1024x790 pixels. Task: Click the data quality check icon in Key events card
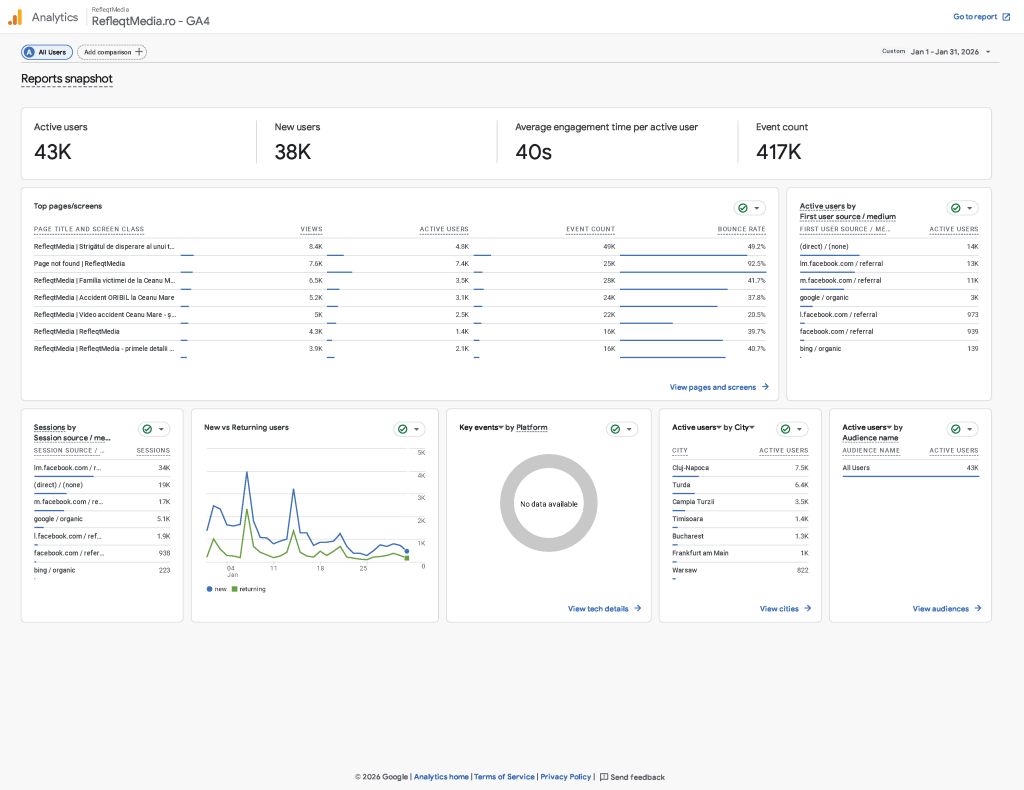pyautogui.click(x=615, y=429)
